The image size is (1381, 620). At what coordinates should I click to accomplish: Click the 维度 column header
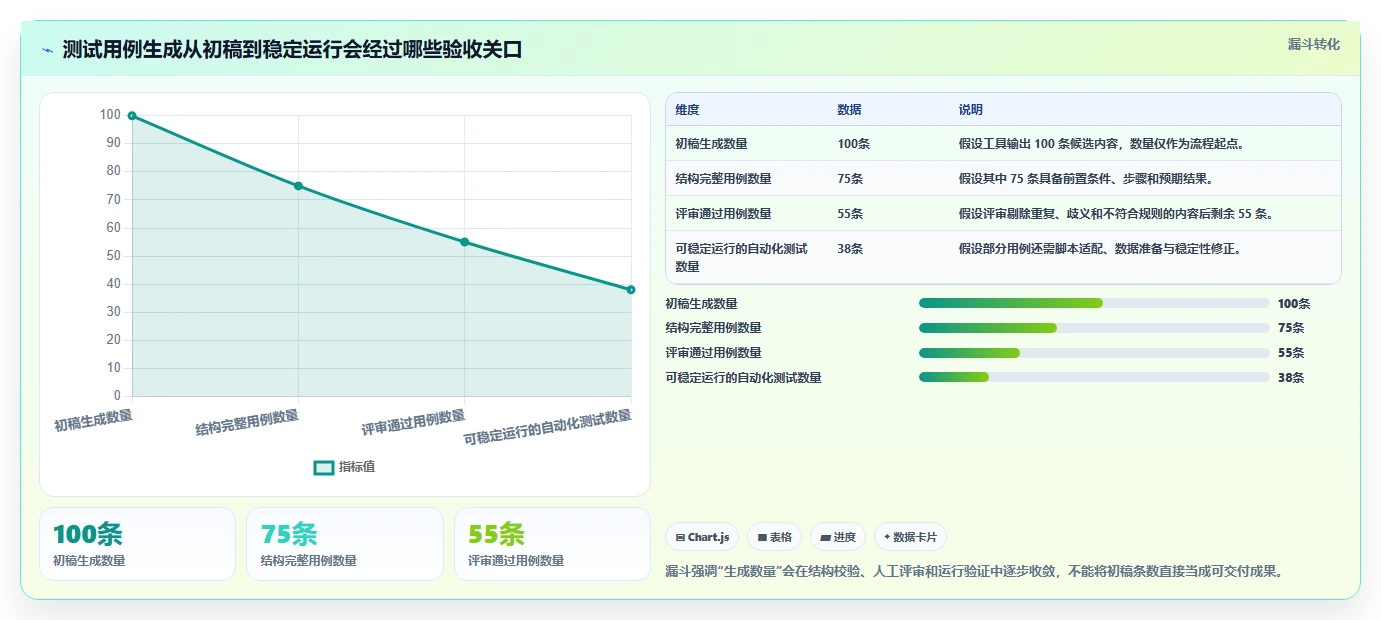[x=687, y=110]
